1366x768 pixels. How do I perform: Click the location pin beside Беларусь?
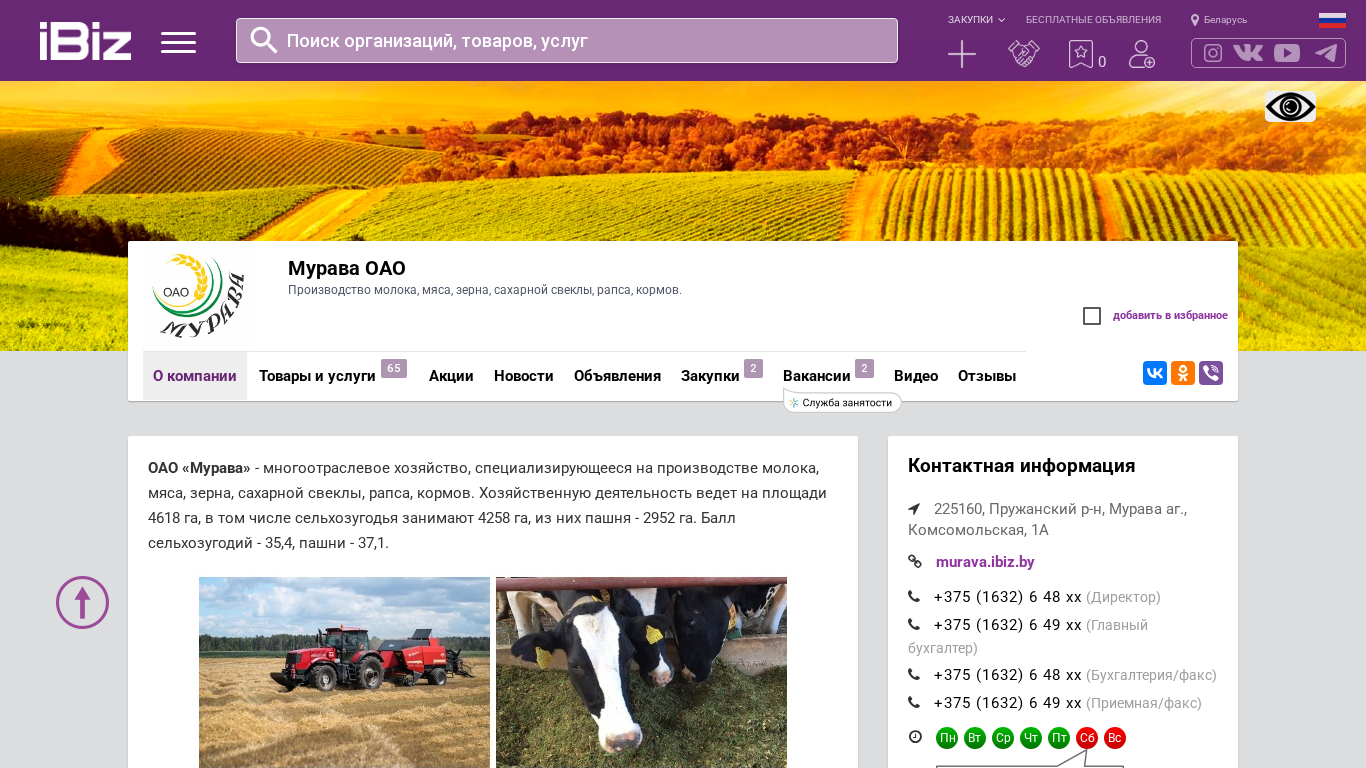1195,20
